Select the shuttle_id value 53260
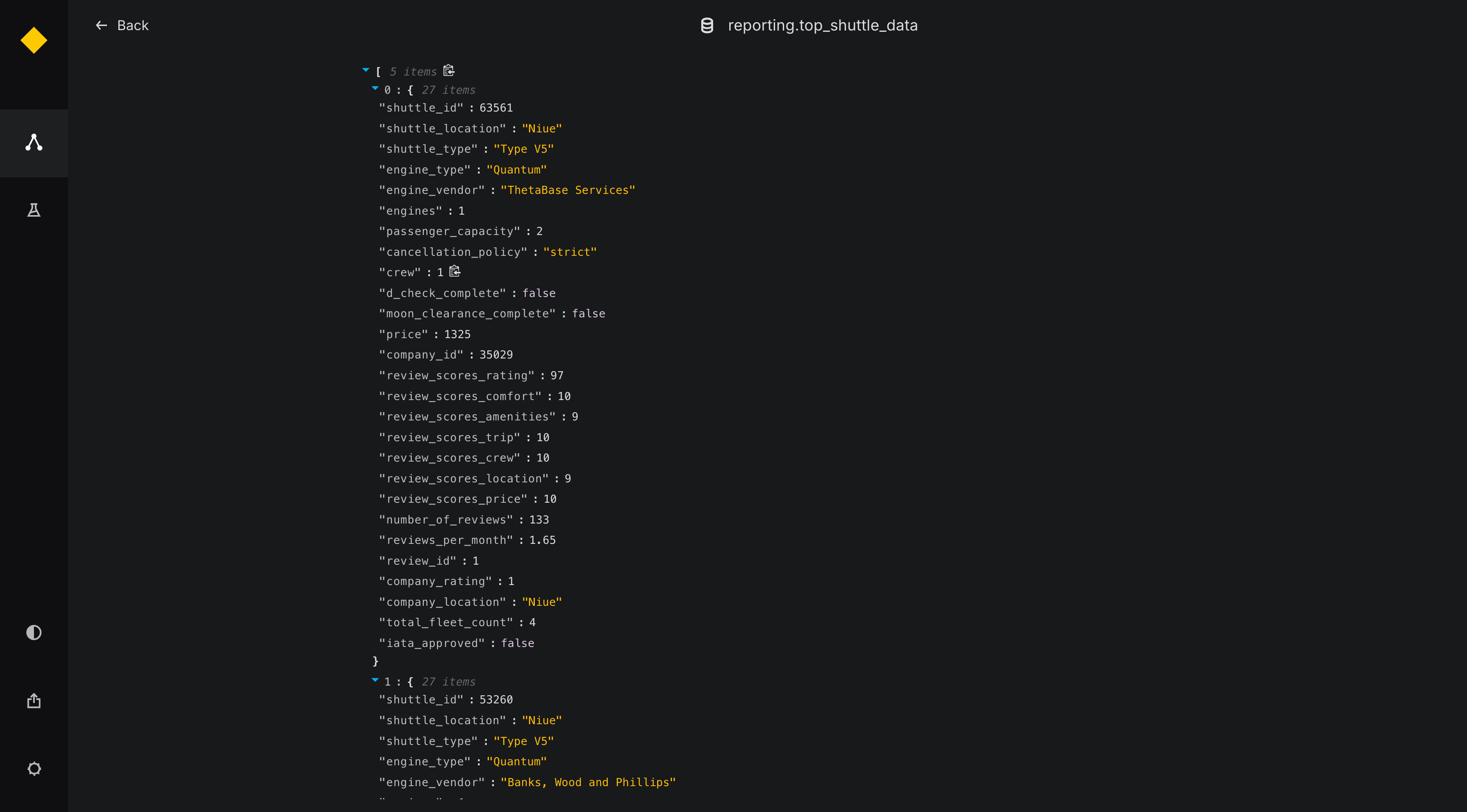The height and width of the screenshot is (812, 1467). coord(496,699)
